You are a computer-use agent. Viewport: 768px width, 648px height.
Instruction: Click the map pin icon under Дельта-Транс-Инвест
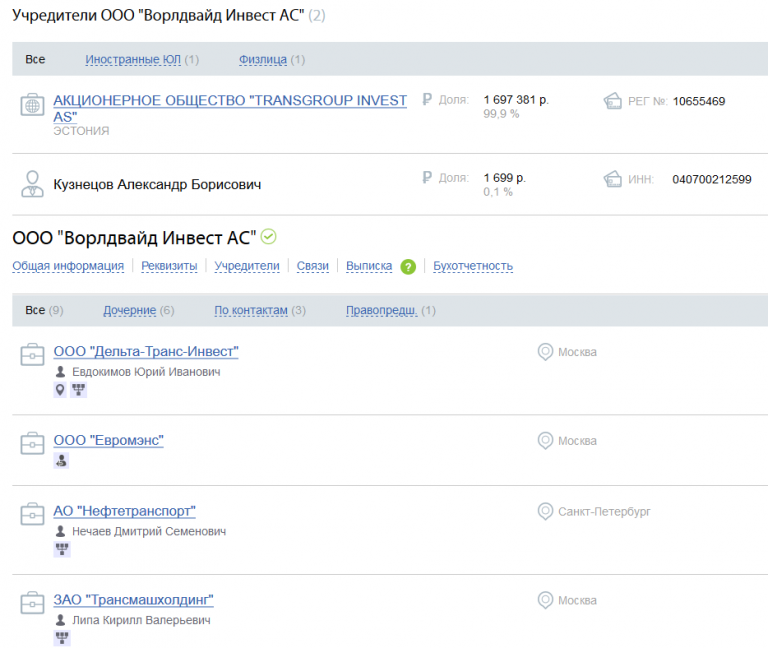(60, 390)
